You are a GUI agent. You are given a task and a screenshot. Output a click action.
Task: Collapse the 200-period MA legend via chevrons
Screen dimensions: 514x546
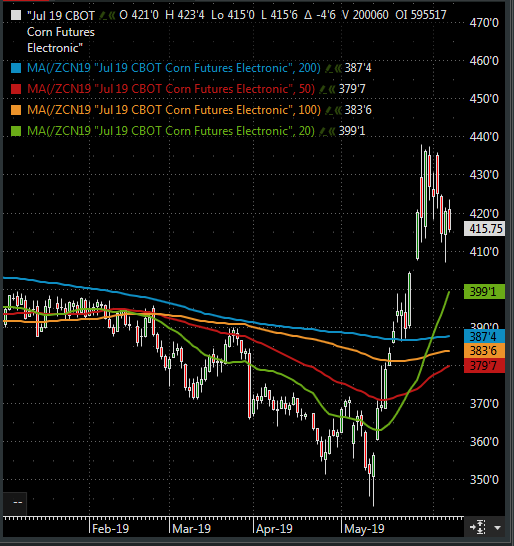point(338,68)
